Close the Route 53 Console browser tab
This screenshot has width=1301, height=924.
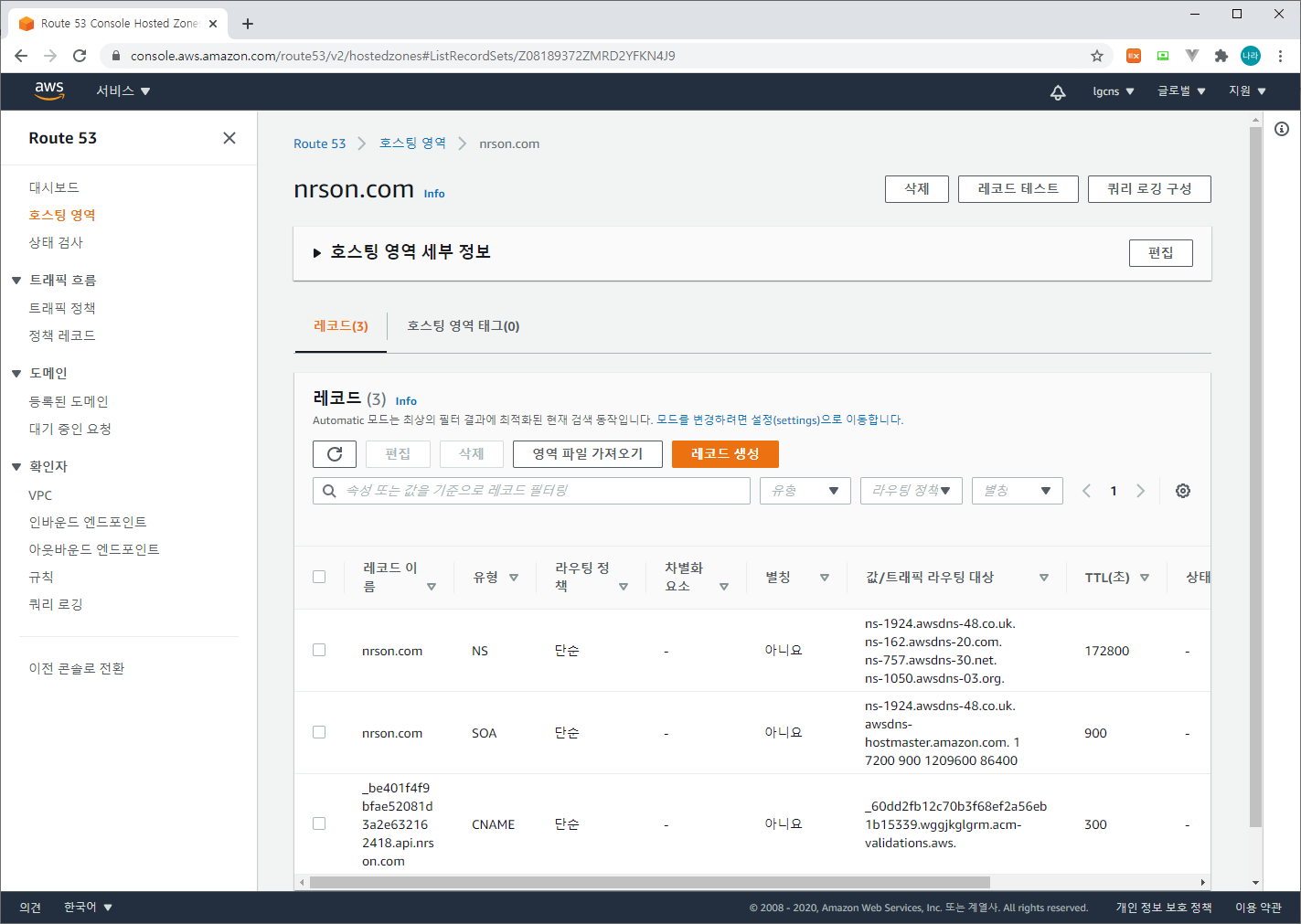pyautogui.click(x=213, y=24)
